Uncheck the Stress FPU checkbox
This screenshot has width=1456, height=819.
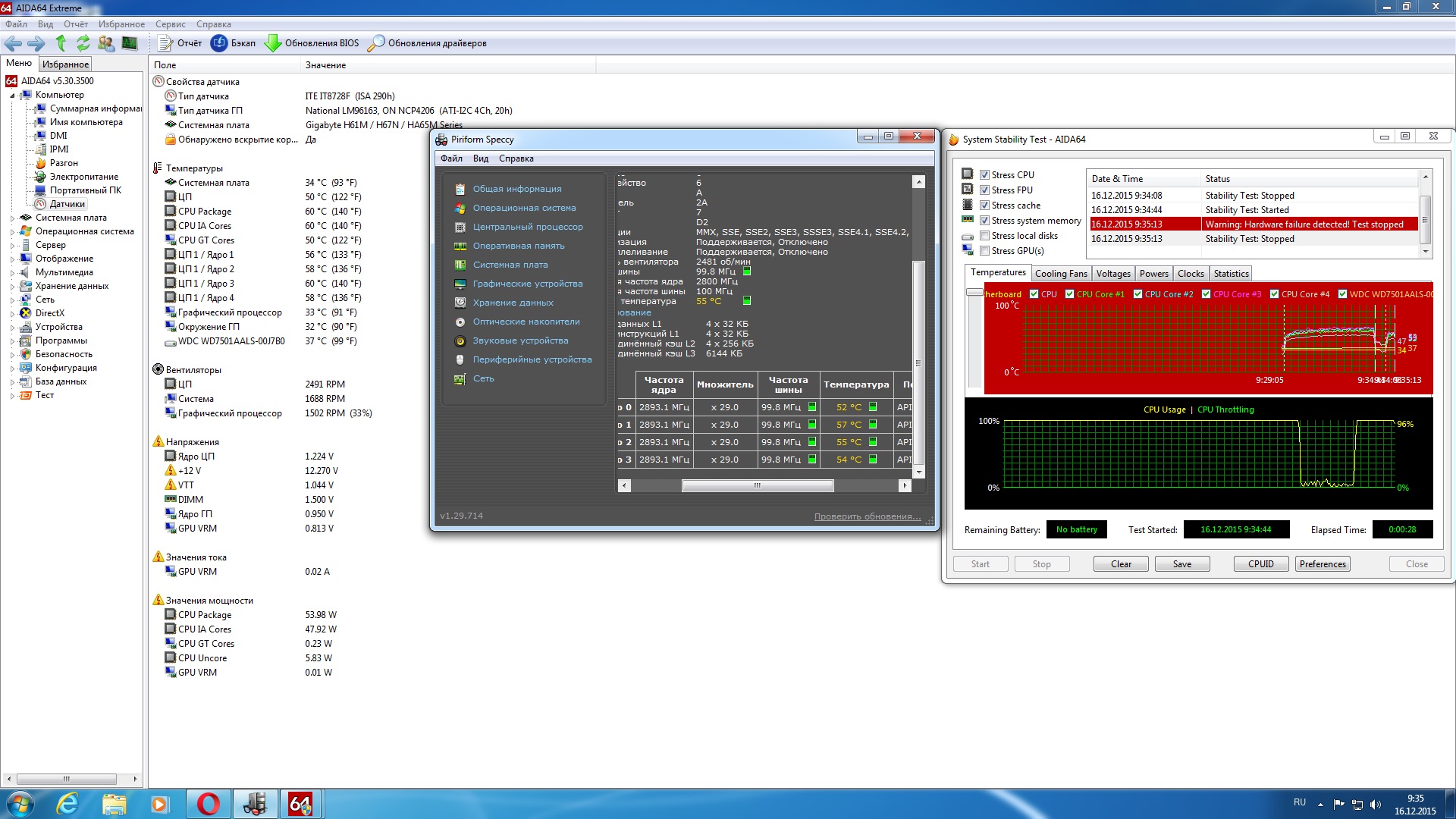pyautogui.click(x=984, y=190)
